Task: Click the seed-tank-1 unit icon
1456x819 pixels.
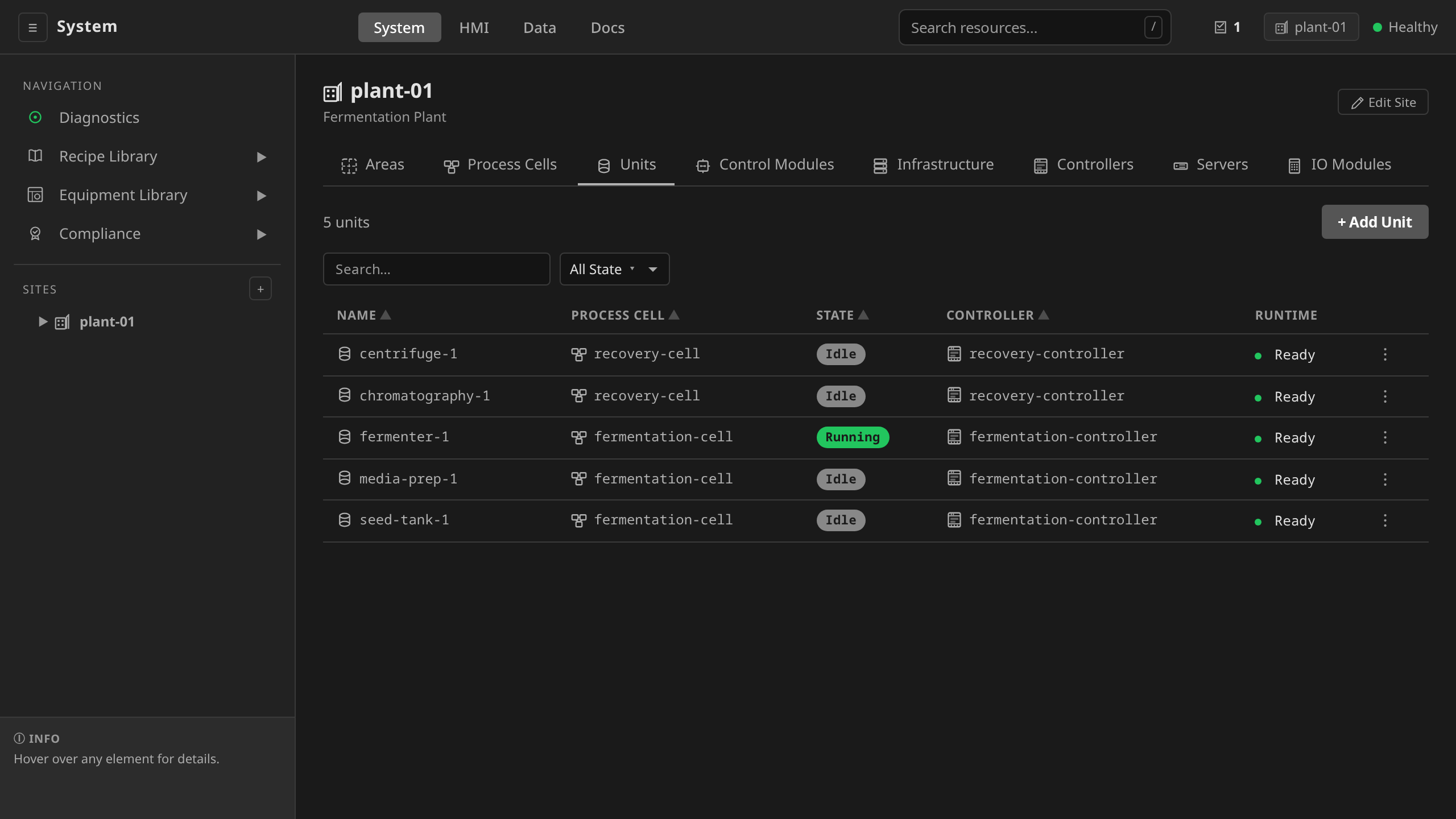Action: pyautogui.click(x=345, y=520)
